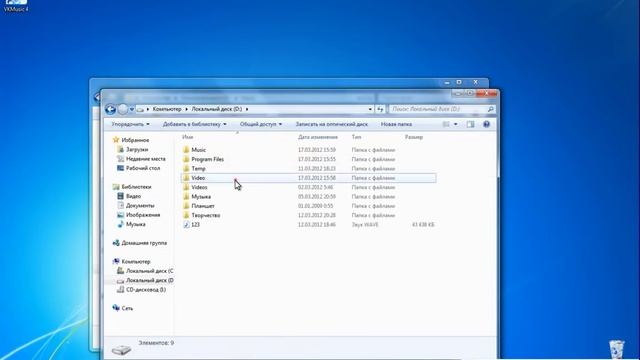This screenshot has width=640, height=360.
Task: Click the star icon beside Избранное
Action: click(116, 140)
